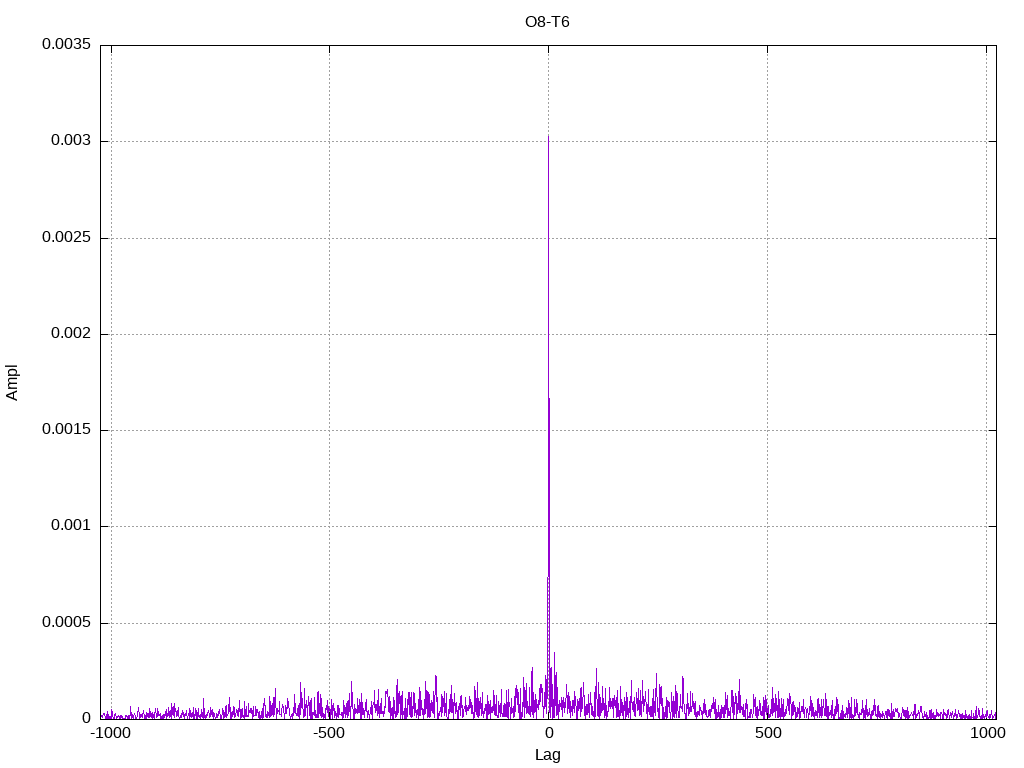The height and width of the screenshot is (768, 1024).
Task: Click the 1000 x-axis tick label
Action: 987,733
